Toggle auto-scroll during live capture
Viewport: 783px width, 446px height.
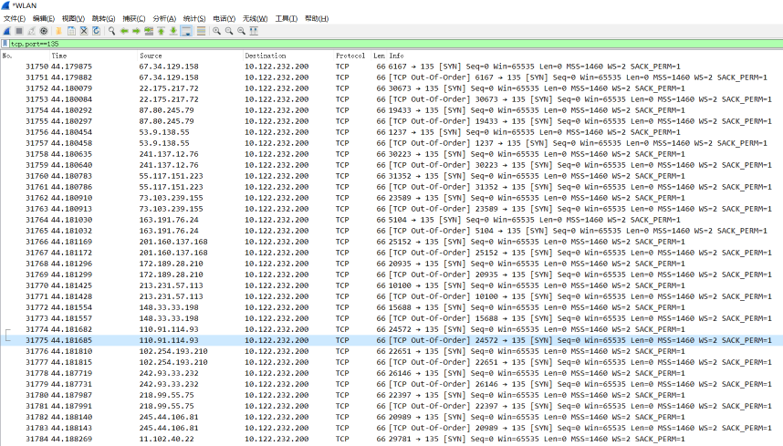pos(186,31)
